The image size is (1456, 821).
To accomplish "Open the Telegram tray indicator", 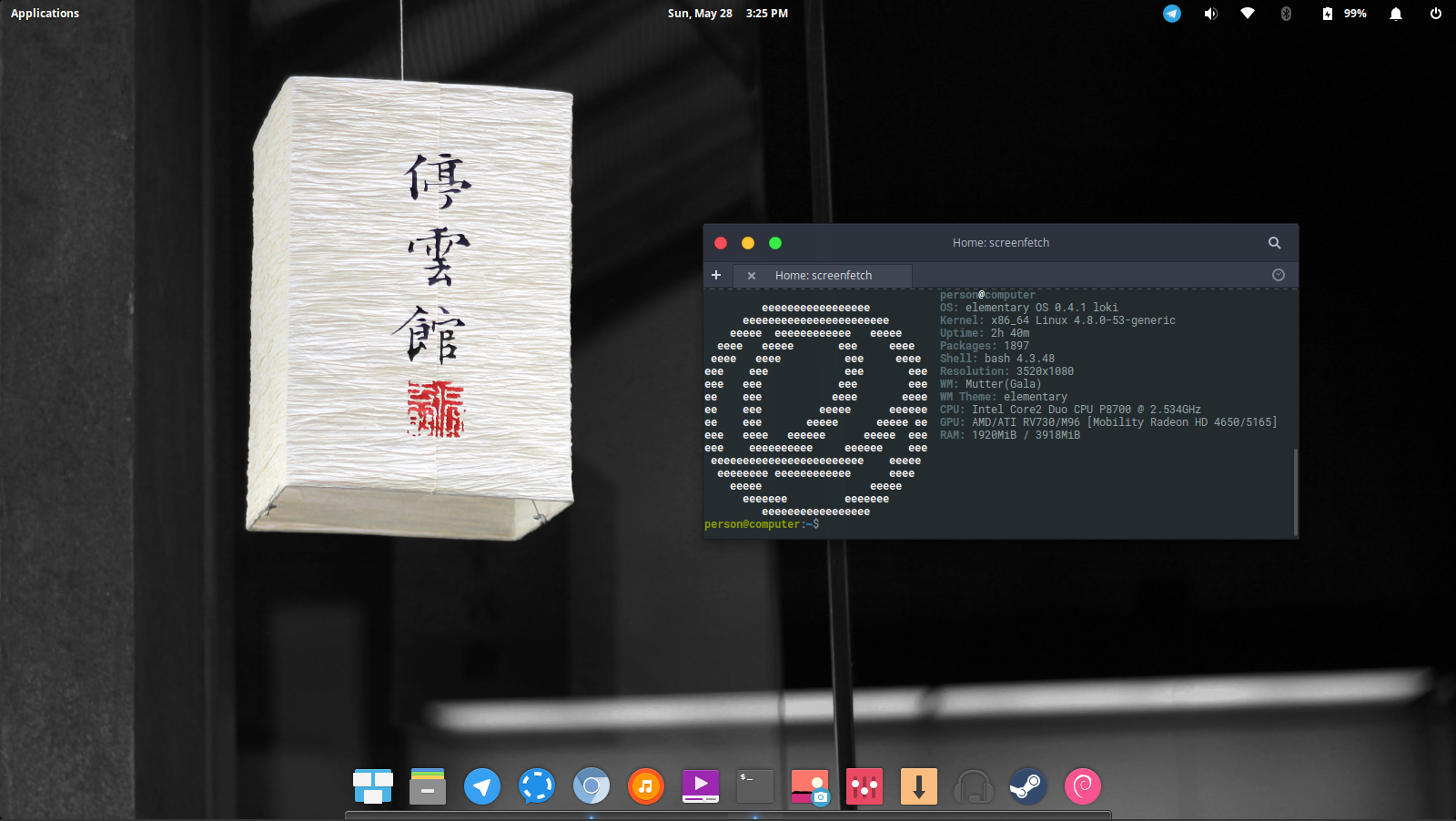I will [1172, 14].
